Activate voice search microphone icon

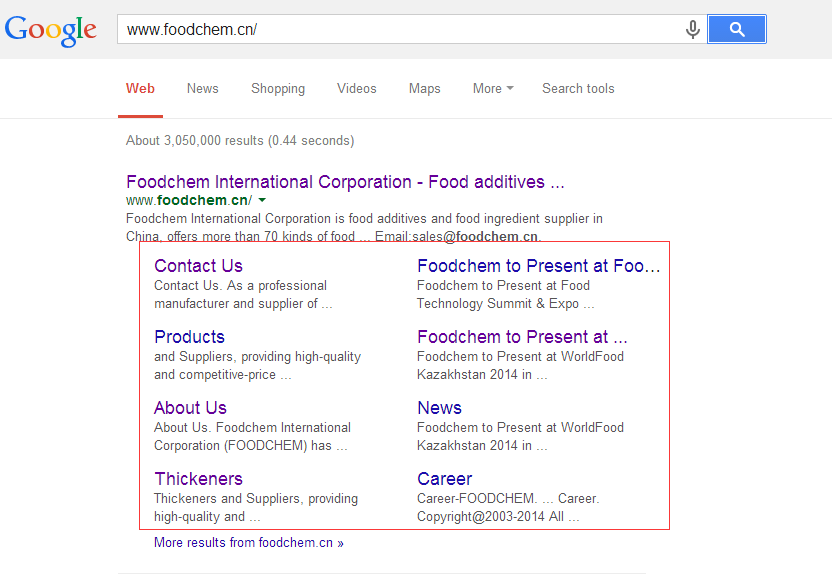(692, 29)
